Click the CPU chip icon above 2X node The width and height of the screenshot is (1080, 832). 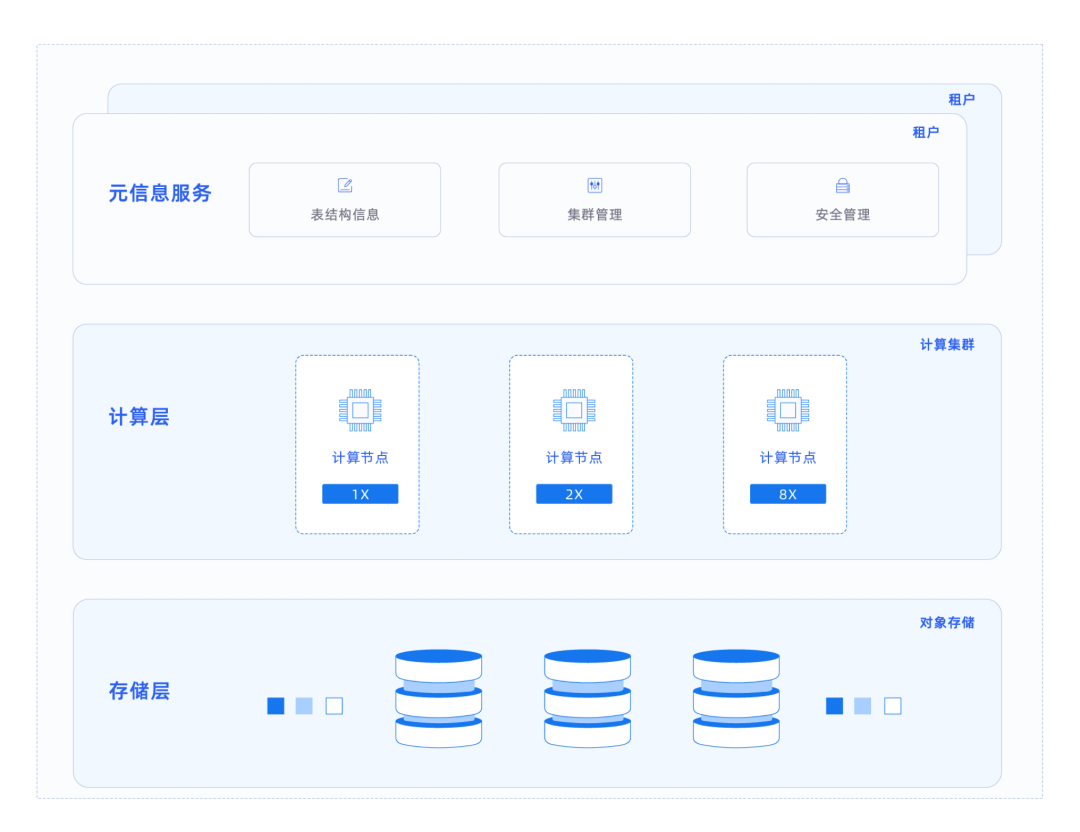pyautogui.click(x=574, y=410)
